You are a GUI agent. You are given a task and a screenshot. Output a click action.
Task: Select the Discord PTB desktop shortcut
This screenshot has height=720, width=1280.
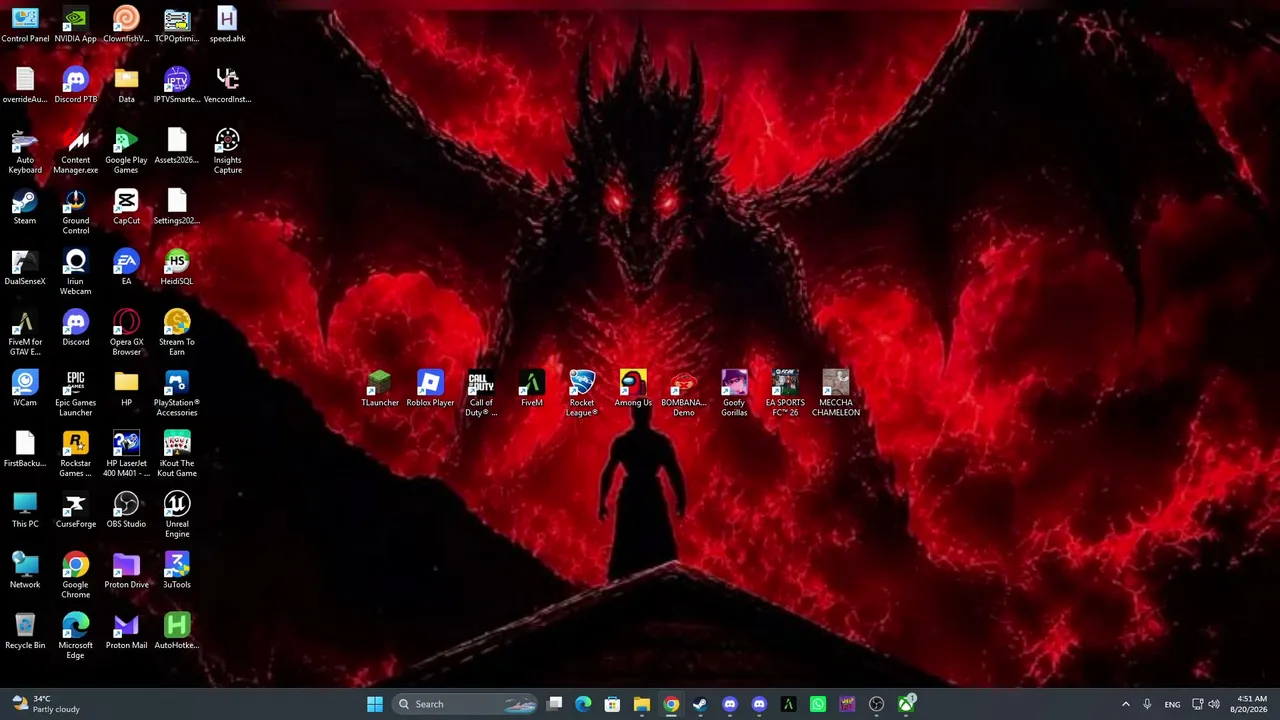[x=76, y=86]
